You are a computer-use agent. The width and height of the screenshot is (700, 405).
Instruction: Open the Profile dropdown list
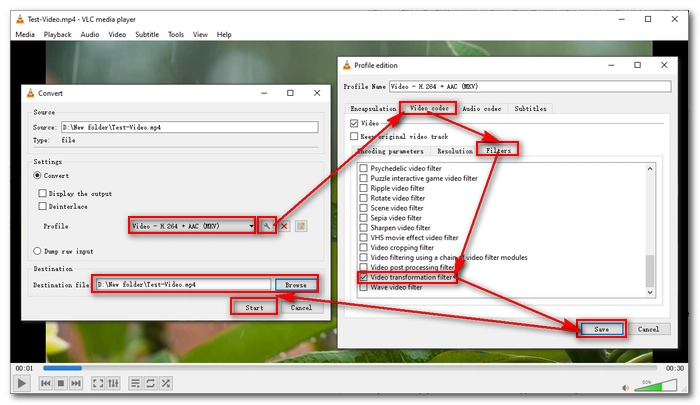point(192,226)
